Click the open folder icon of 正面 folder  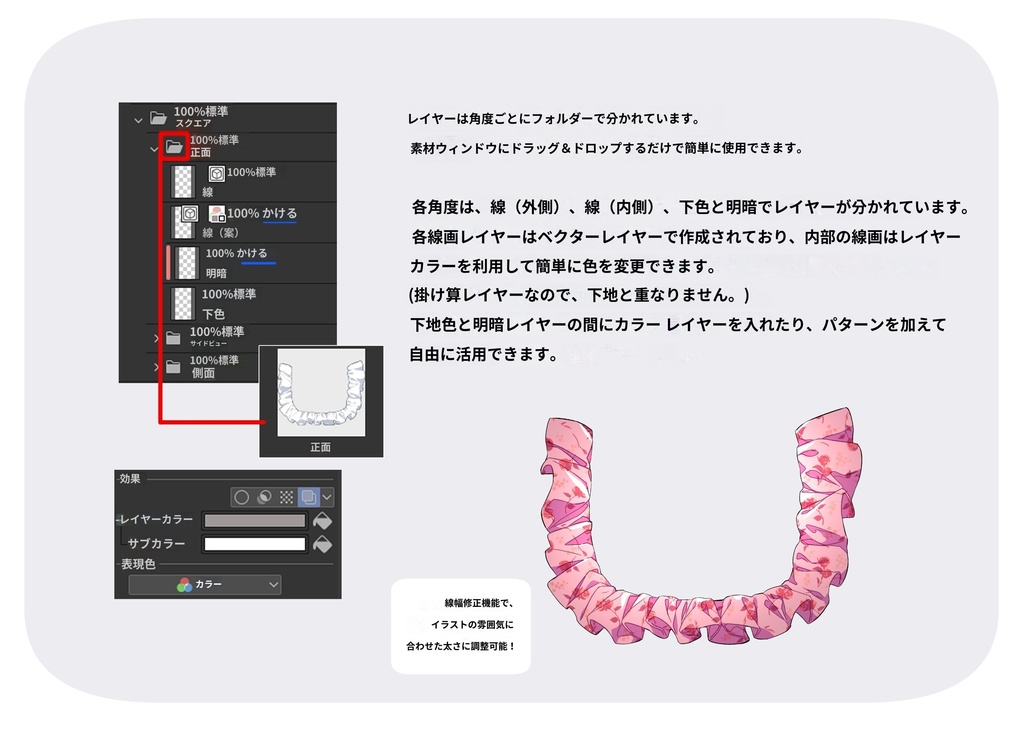[x=174, y=146]
